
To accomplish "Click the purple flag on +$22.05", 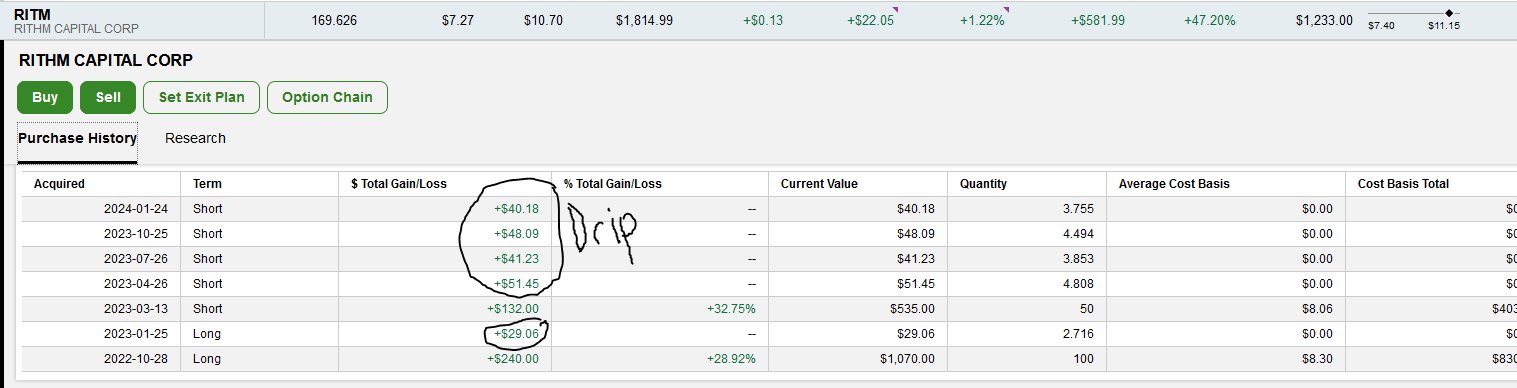I will [894, 9].
